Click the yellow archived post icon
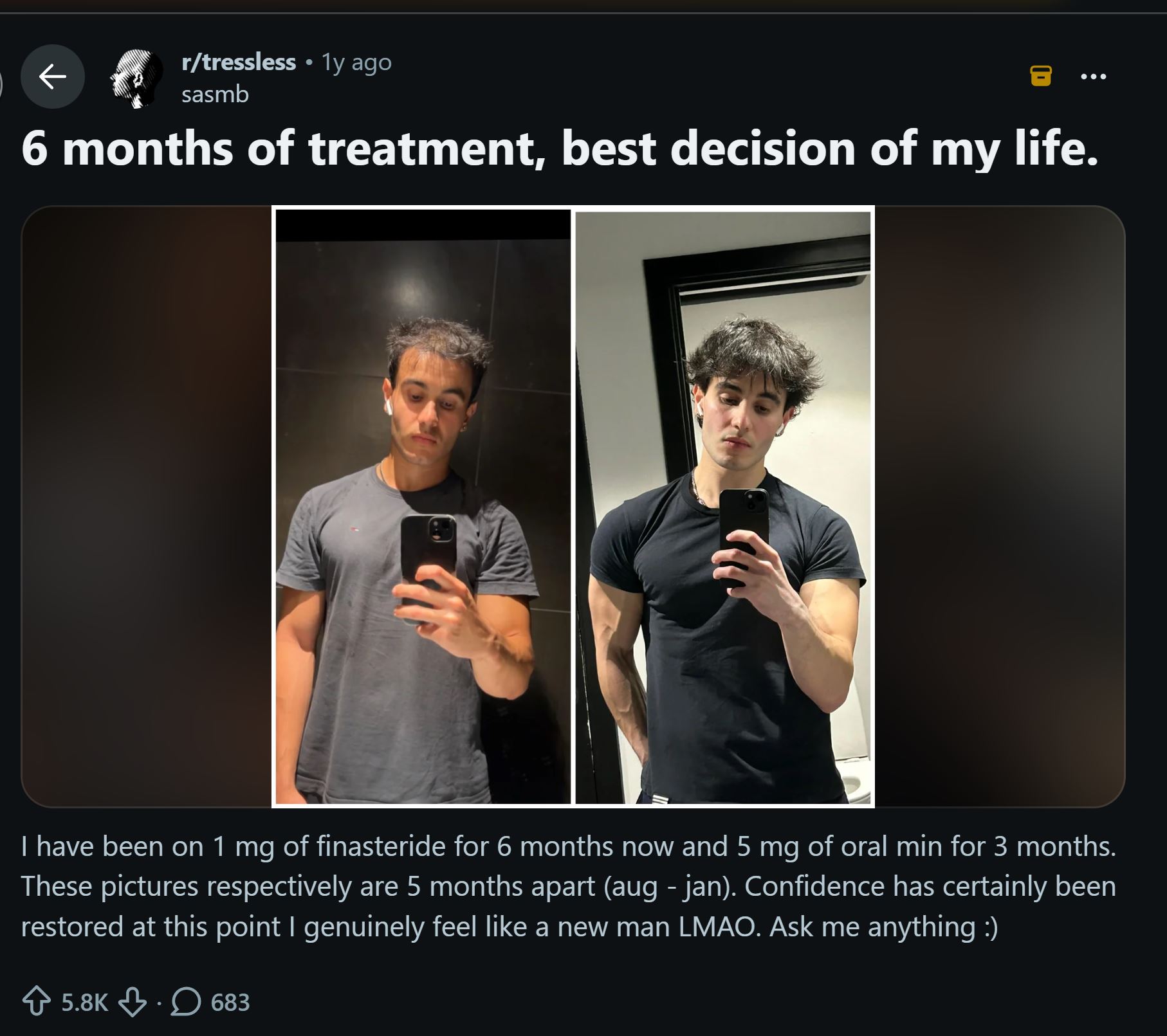The image size is (1167, 1036). [x=1041, y=76]
